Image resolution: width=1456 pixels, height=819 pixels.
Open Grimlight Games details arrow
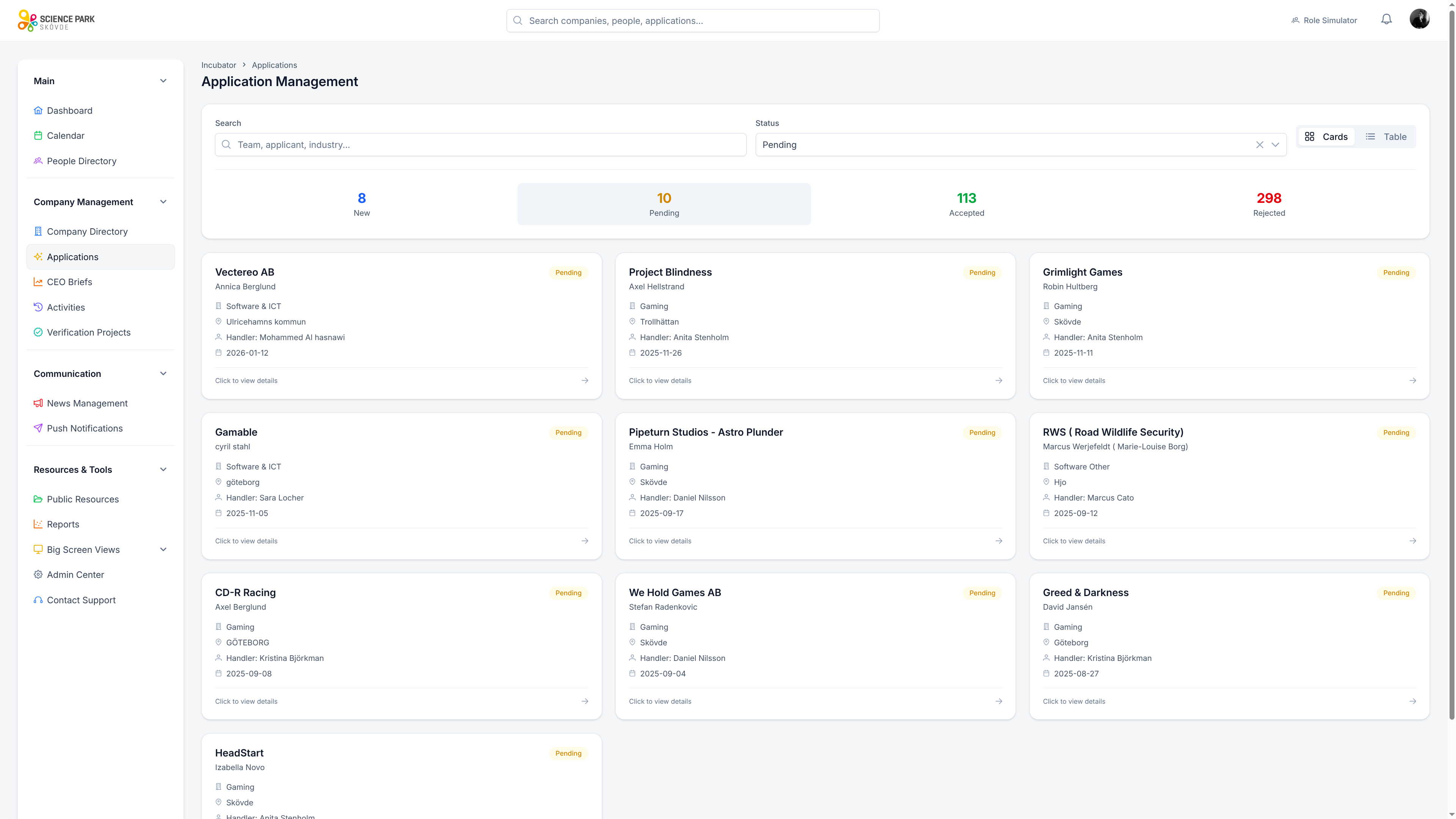[x=1412, y=380]
